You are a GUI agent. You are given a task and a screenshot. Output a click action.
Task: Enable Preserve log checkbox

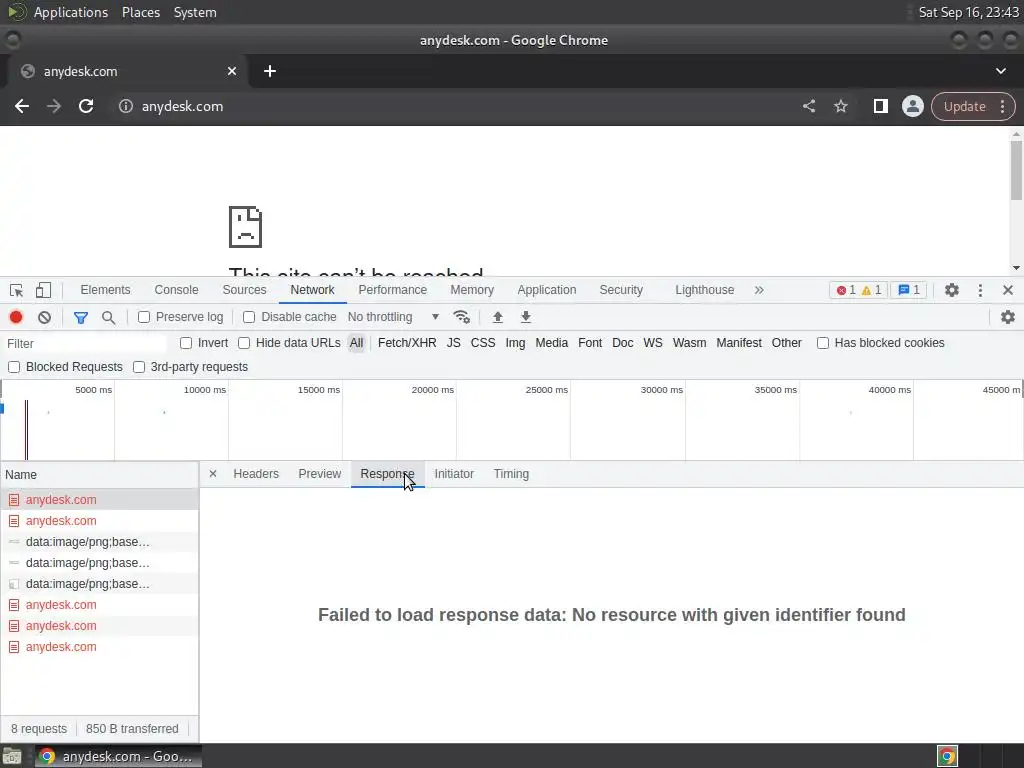[x=144, y=317]
